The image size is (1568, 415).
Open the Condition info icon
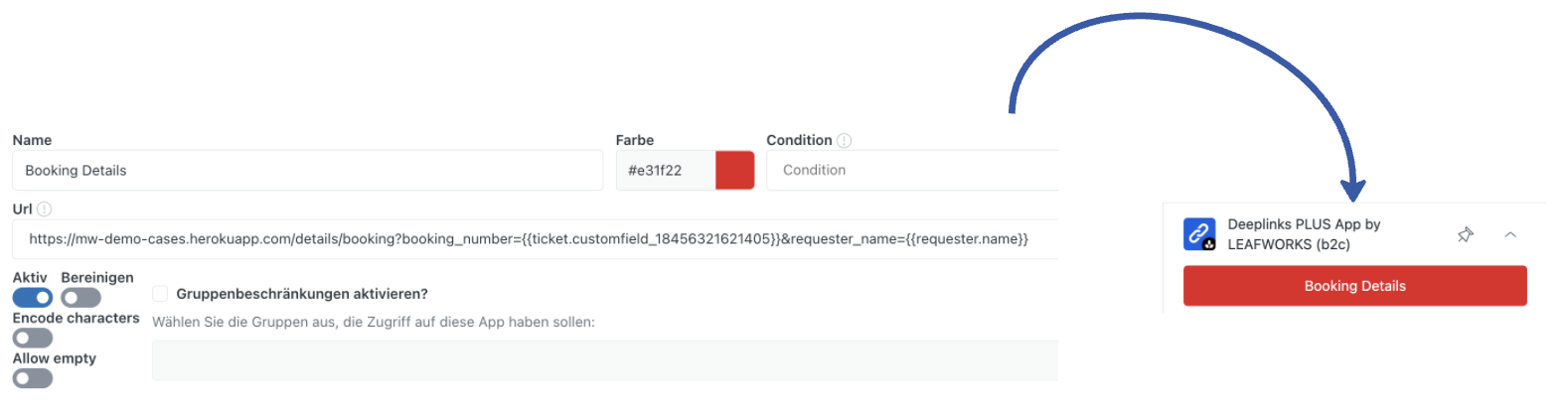point(845,141)
